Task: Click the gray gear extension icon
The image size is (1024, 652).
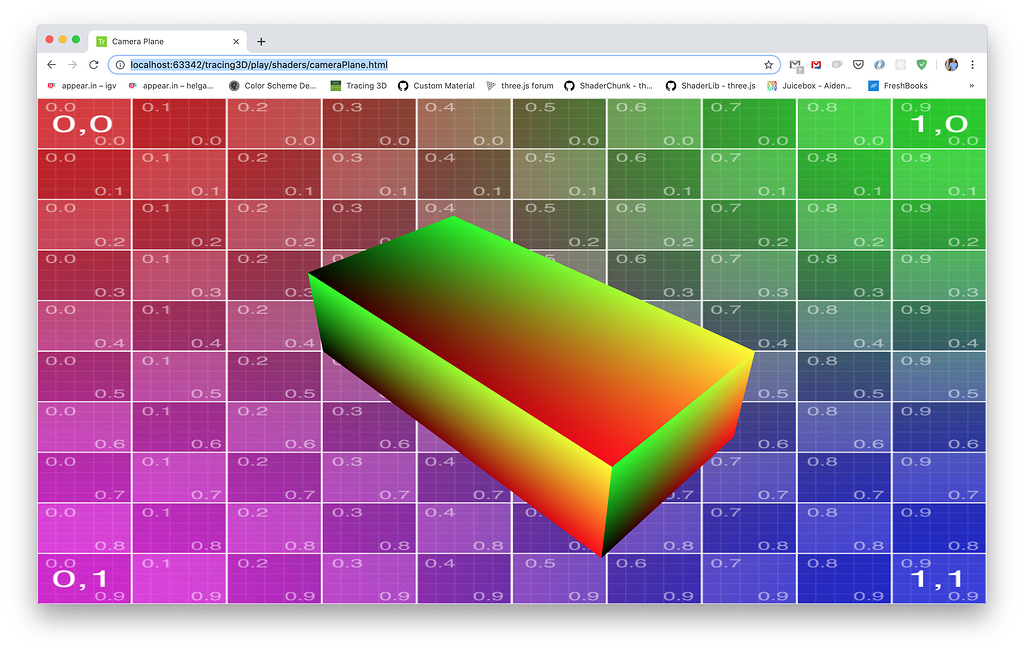Action: click(902, 64)
